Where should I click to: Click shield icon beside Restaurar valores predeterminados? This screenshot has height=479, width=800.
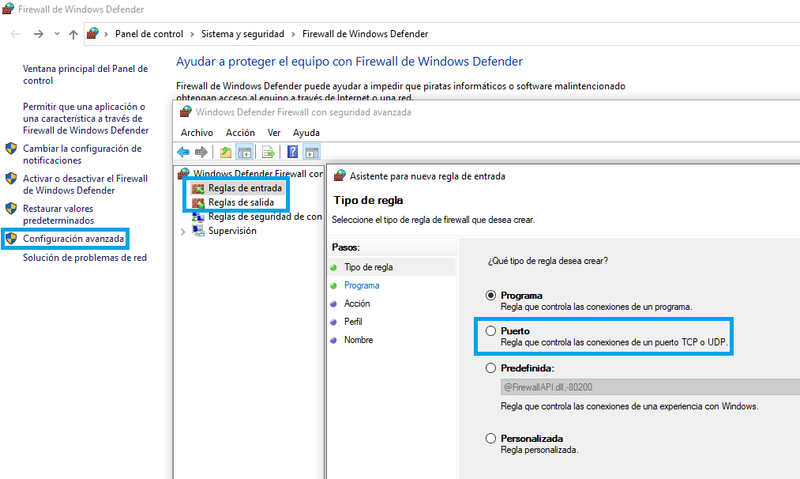pos(11,209)
